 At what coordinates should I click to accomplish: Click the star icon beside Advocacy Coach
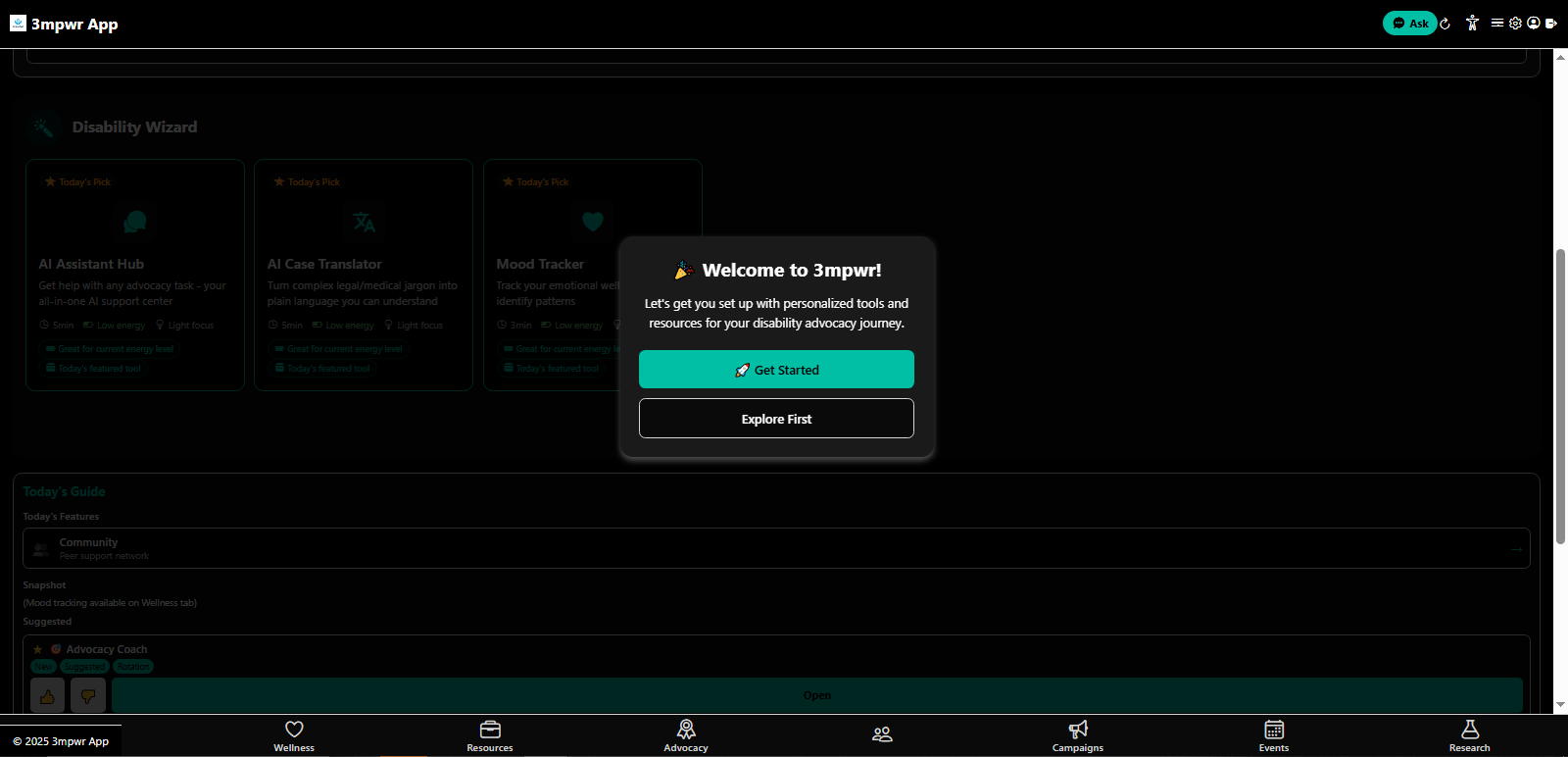tap(38, 649)
